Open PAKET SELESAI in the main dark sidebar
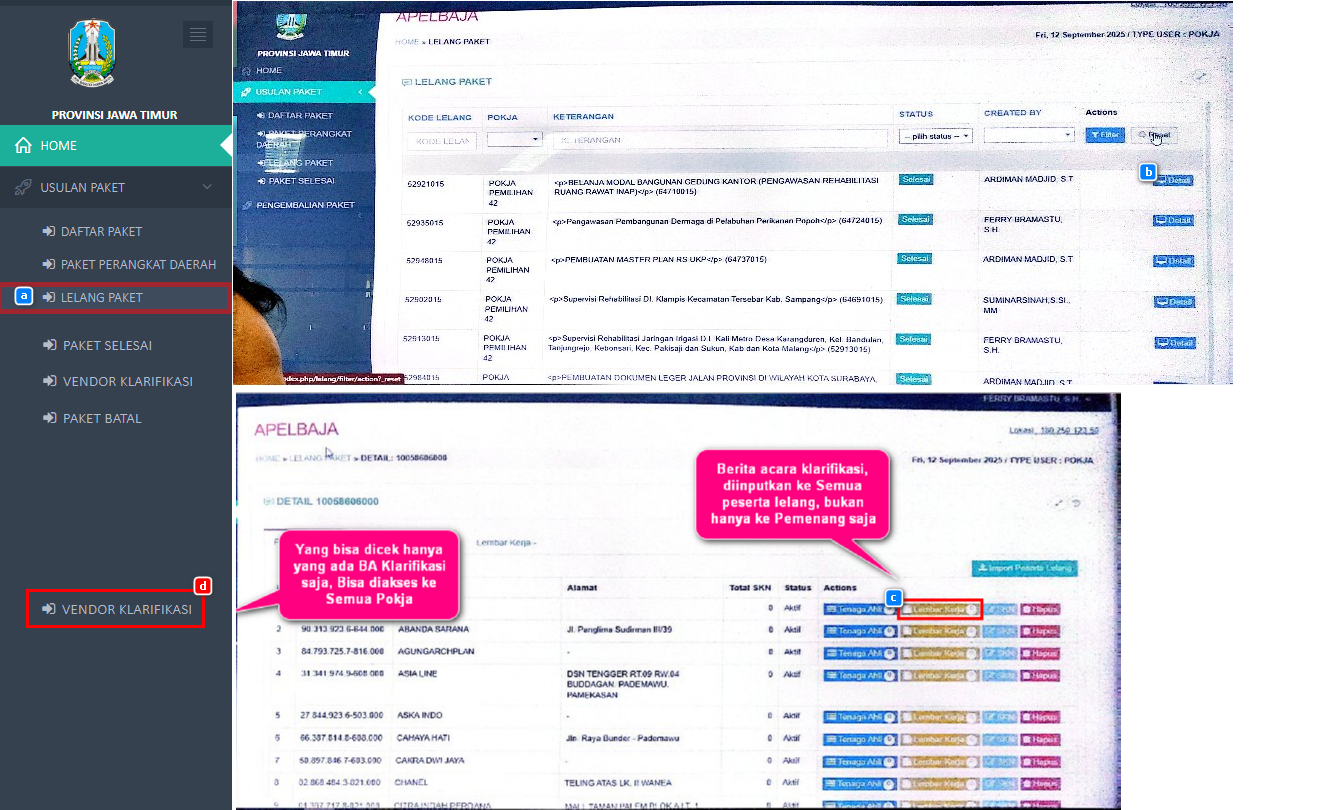1335x810 pixels. [x=98, y=345]
